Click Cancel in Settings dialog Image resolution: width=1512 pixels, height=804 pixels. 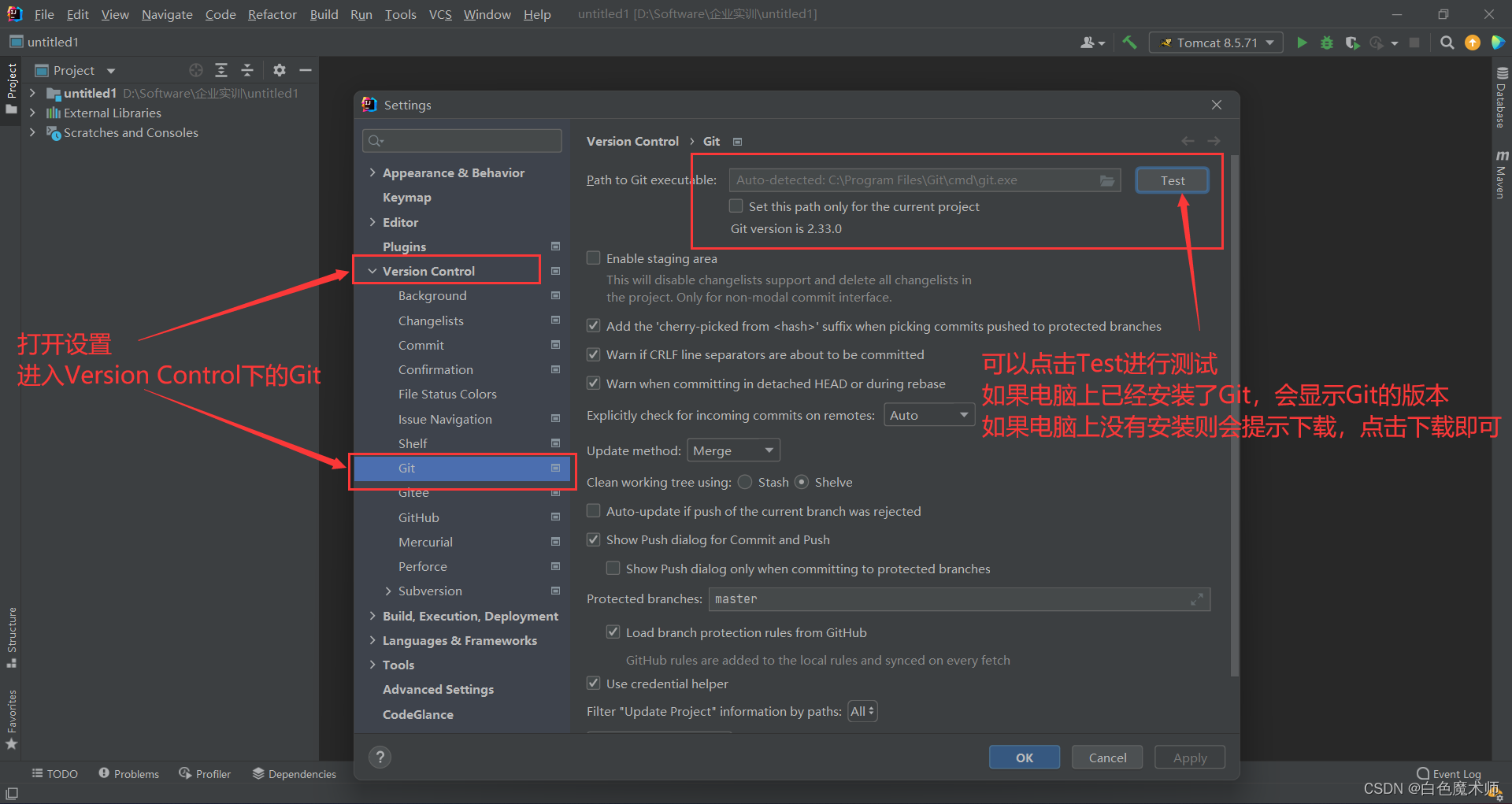tap(1107, 758)
